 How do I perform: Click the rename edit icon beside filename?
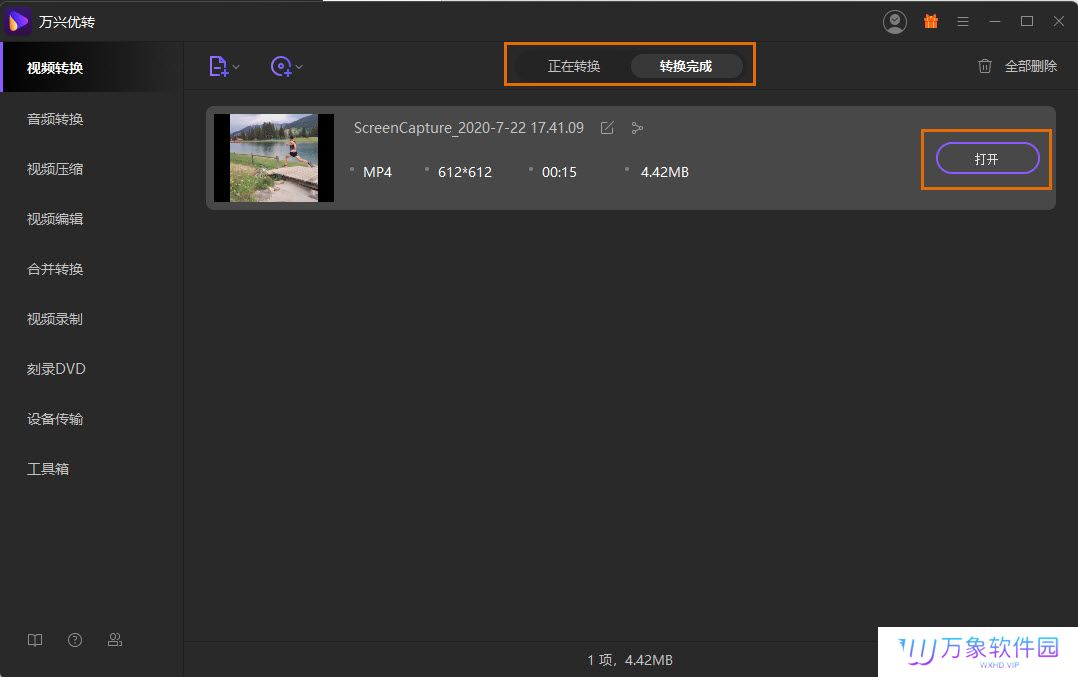[x=607, y=128]
